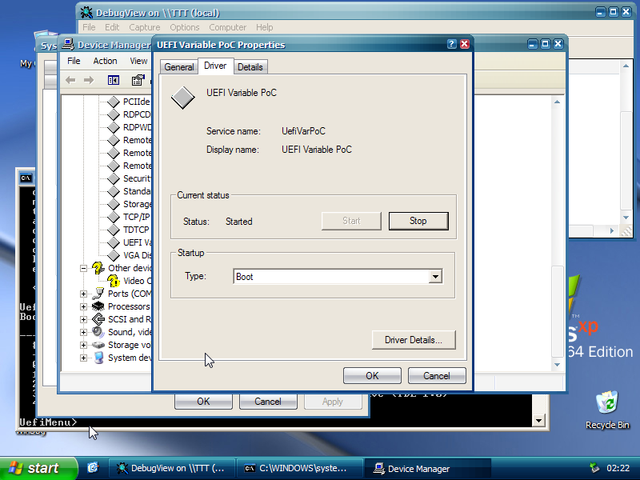Switch to C:\WINDOWS\syste... command prompt taskbar button
640x480 pixels.
point(299,468)
